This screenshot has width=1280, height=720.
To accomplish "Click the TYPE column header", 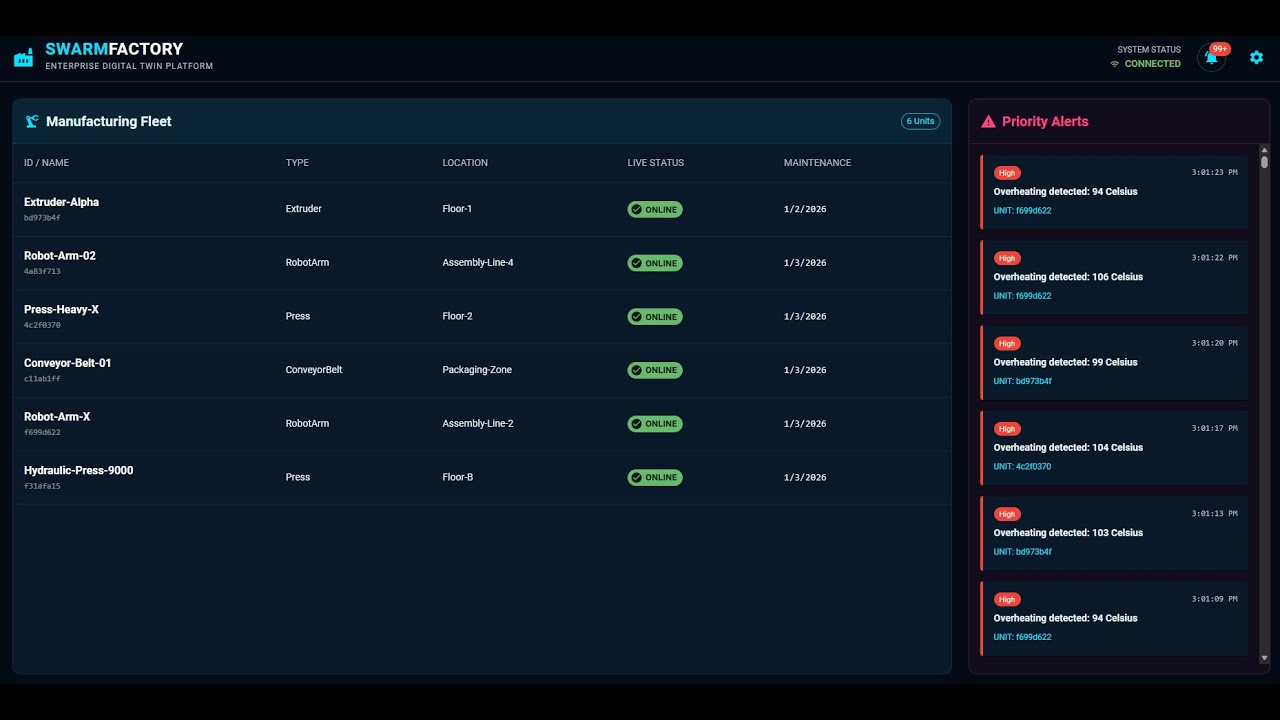I will coord(297,163).
